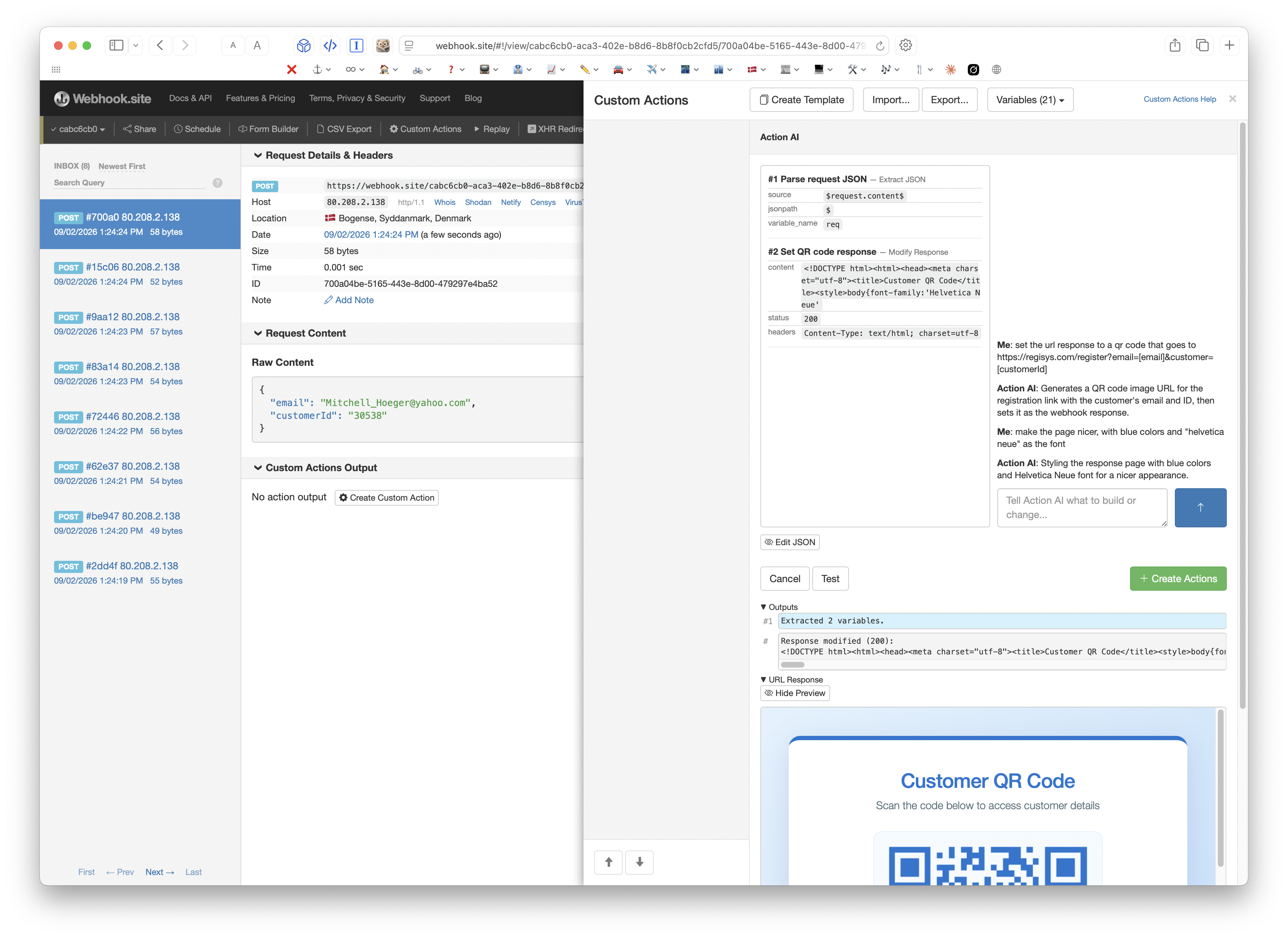Screen dimensions: 1288x938
Task: Click the Create Custom Action button
Action: point(386,497)
